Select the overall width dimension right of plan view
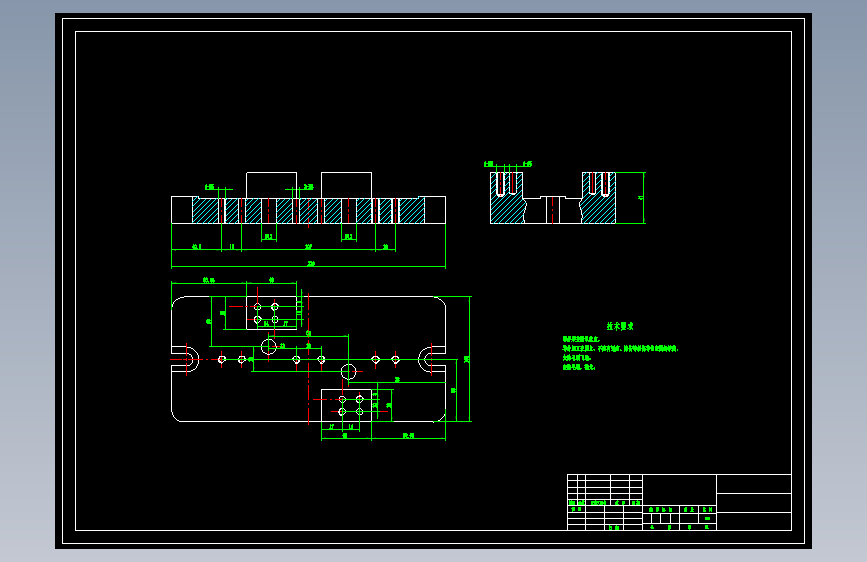This screenshot has width=867, height=562. pos(469,359)
